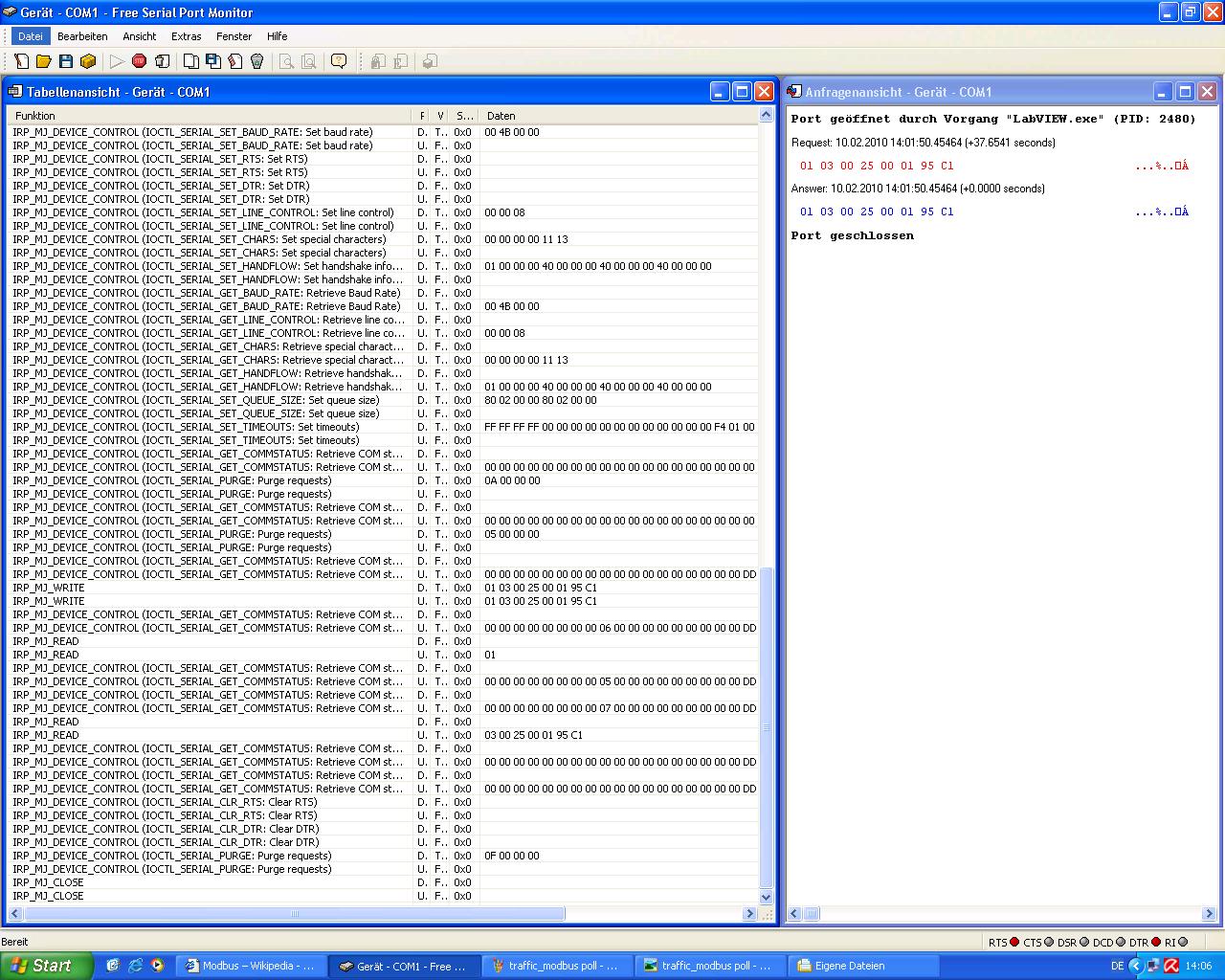
Task: Click the blue floppy save icon
Action: click(66, 61)
